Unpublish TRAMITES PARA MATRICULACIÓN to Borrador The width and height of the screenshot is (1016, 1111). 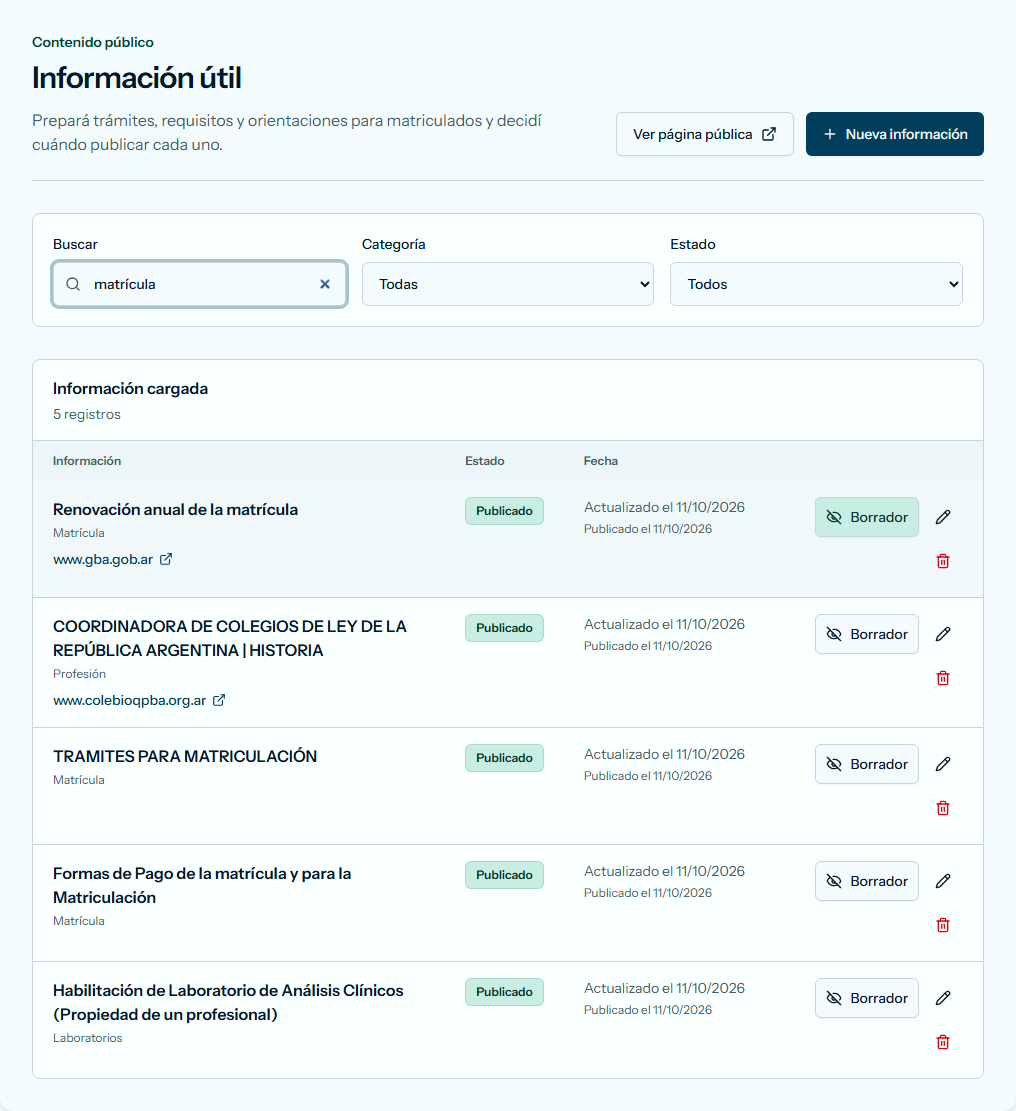[x=867, y=764]
